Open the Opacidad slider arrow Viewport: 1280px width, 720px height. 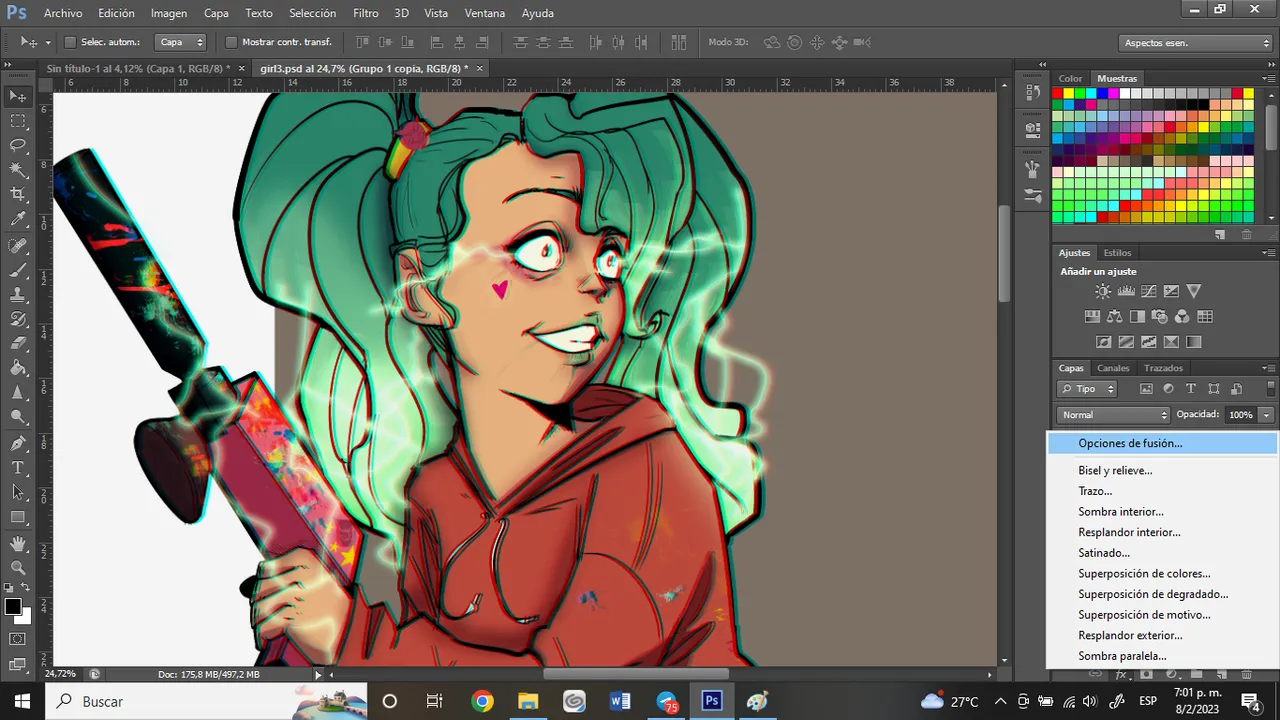click(1266, 414)
